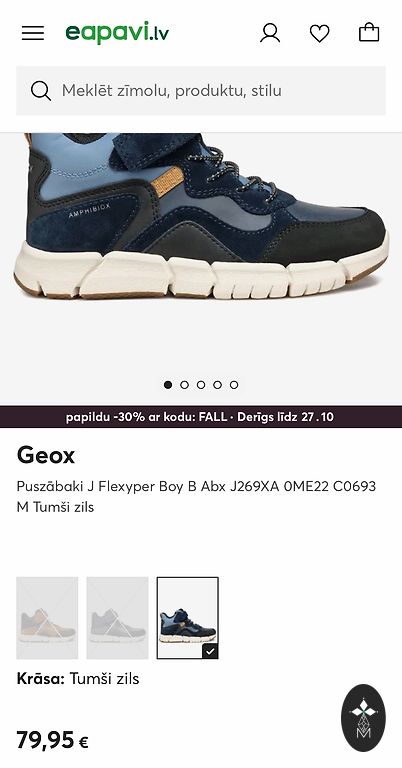Click the magnifying glass search icon
Screen dimensions: 402x768
(41, 91)
